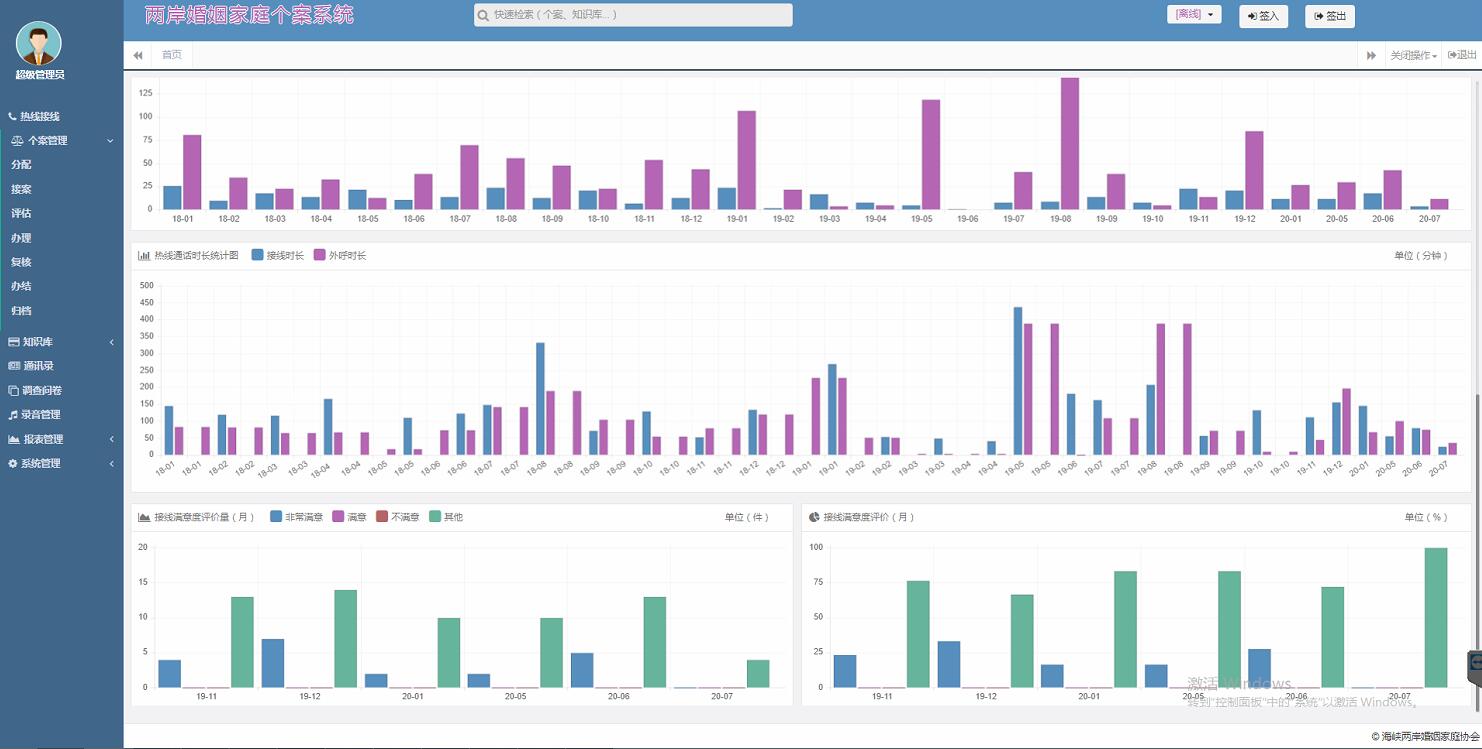This screenshot has width=1482, height=749.
Task: Click the 签出 check-out button
Action: click(x=1329, y=16)
